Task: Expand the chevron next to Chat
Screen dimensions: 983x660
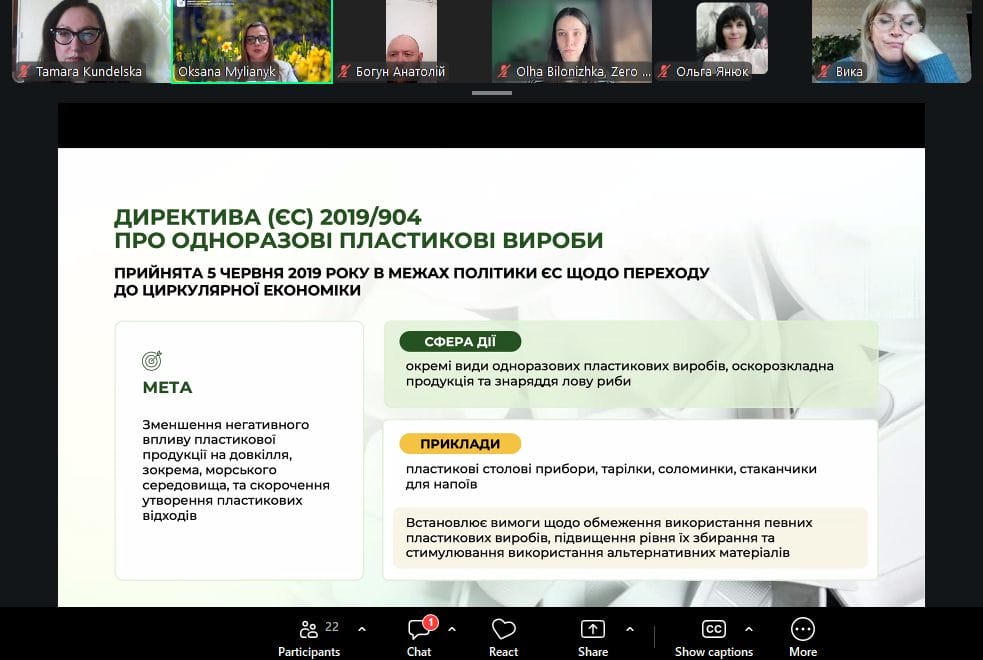Action: [452, 629]
